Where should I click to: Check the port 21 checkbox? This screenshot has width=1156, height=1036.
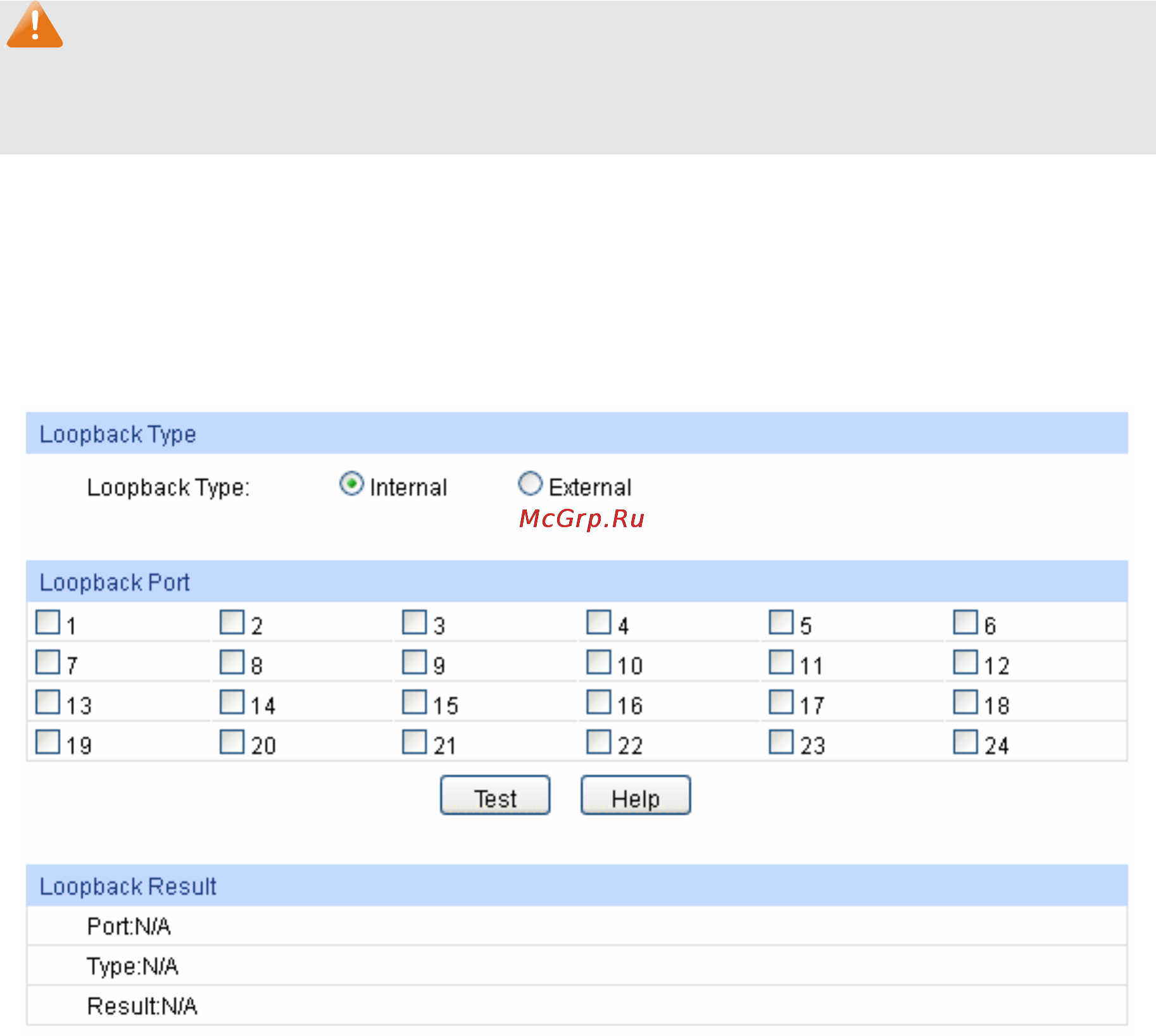[x=415, y=742]
